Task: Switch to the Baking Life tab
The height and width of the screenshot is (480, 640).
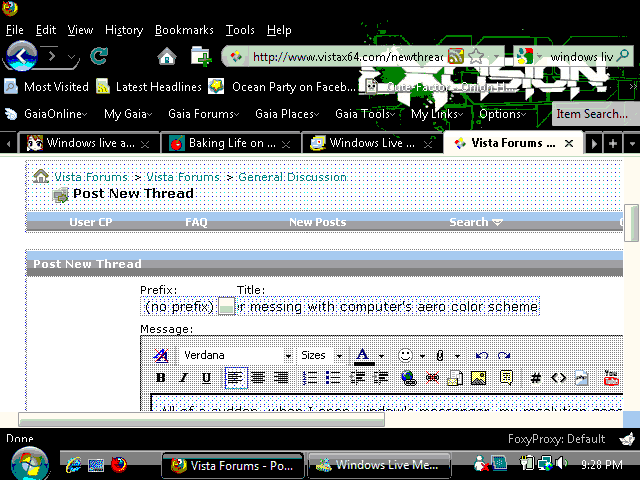Action: [x=230, y=143]
